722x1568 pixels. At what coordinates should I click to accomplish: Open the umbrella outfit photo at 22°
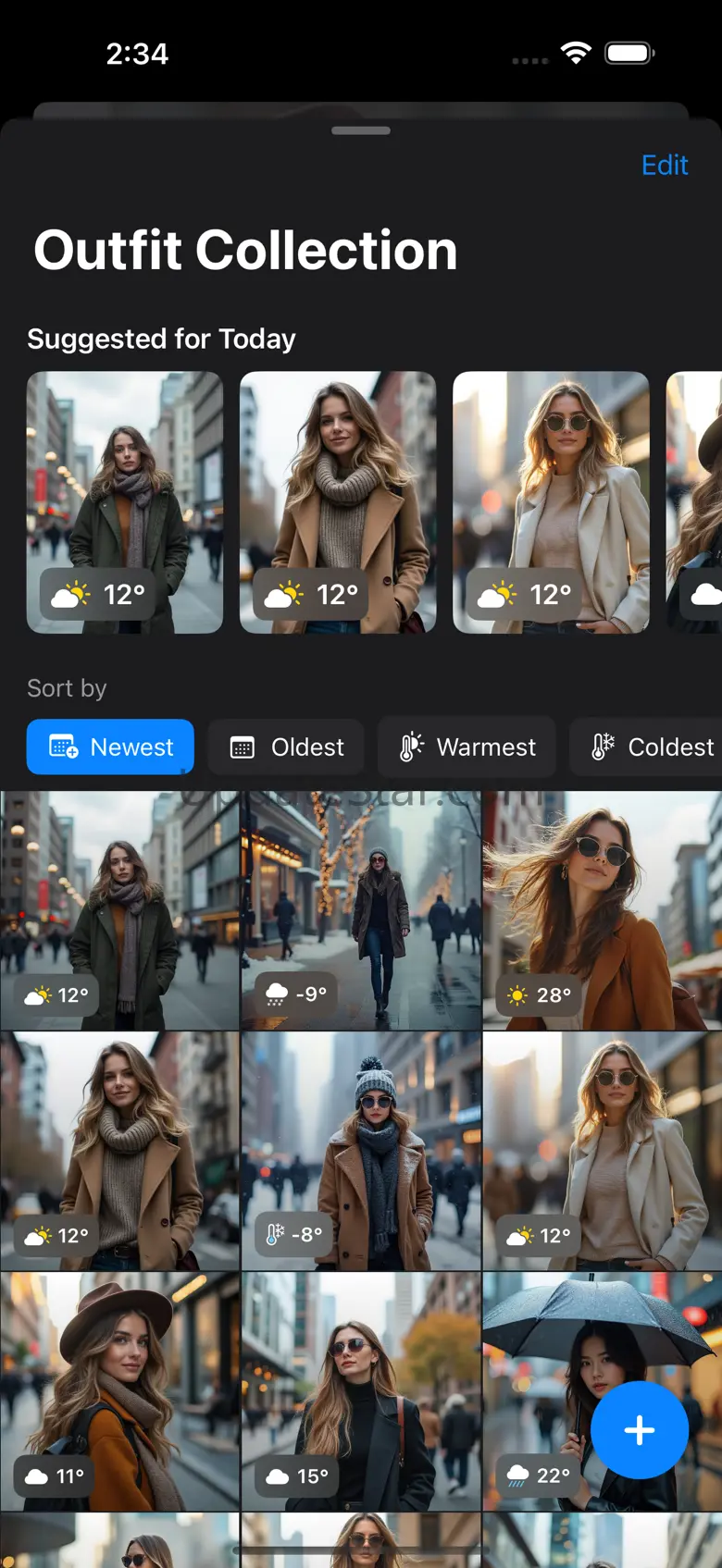[x=603, y=1391]
